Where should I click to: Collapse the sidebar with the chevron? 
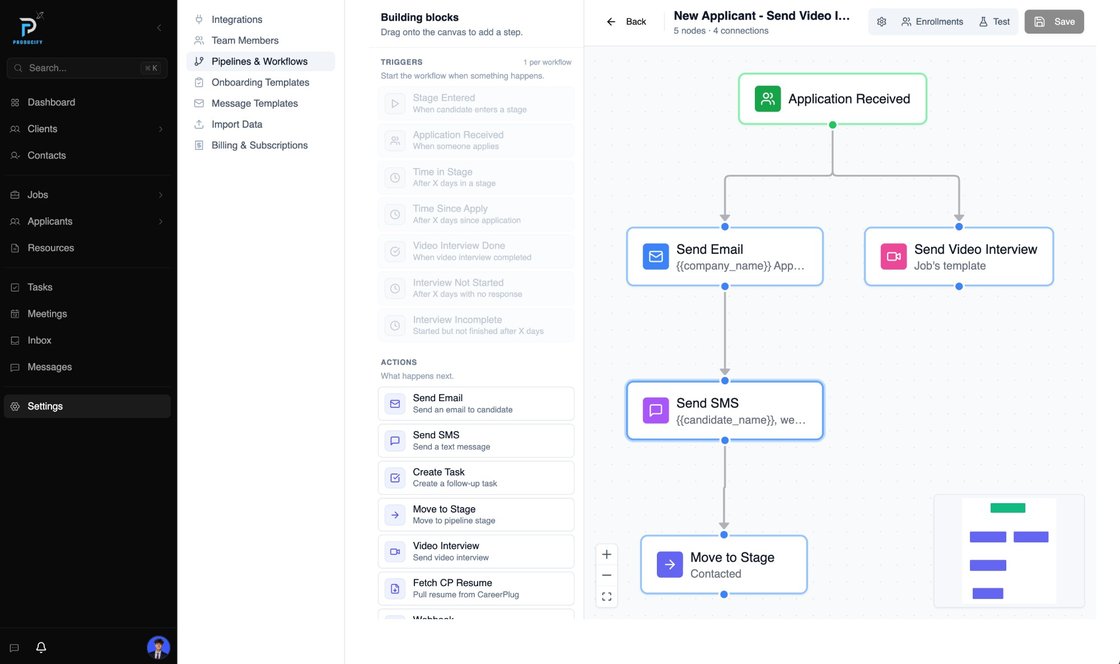(159, 28)
